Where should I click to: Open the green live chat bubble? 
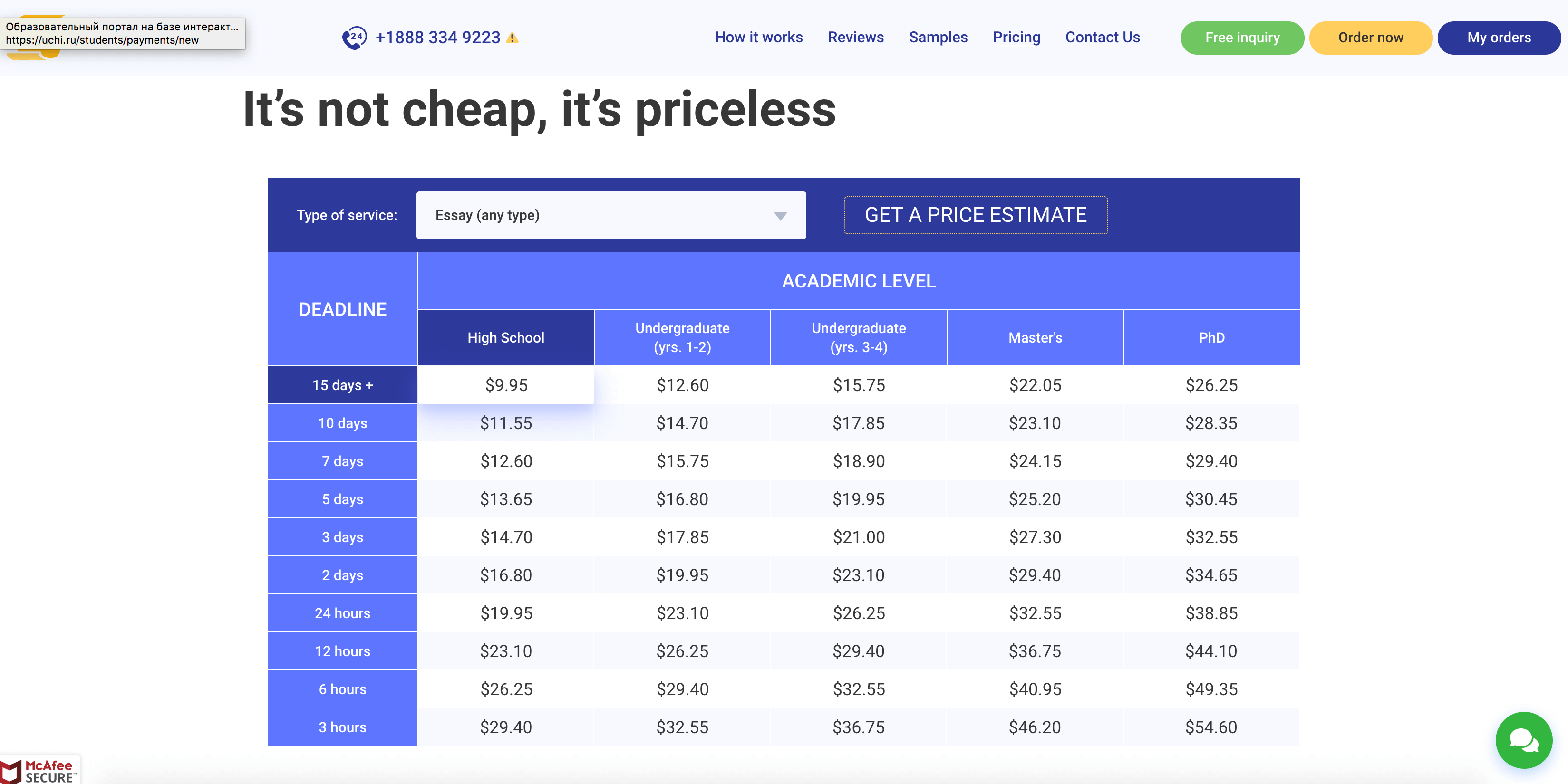(x=1524, y=740)
